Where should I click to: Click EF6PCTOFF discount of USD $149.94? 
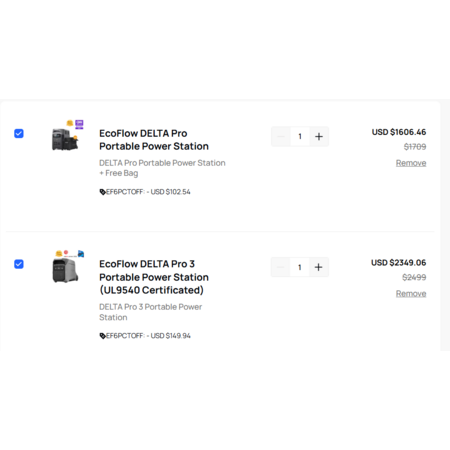click(148, 336)
